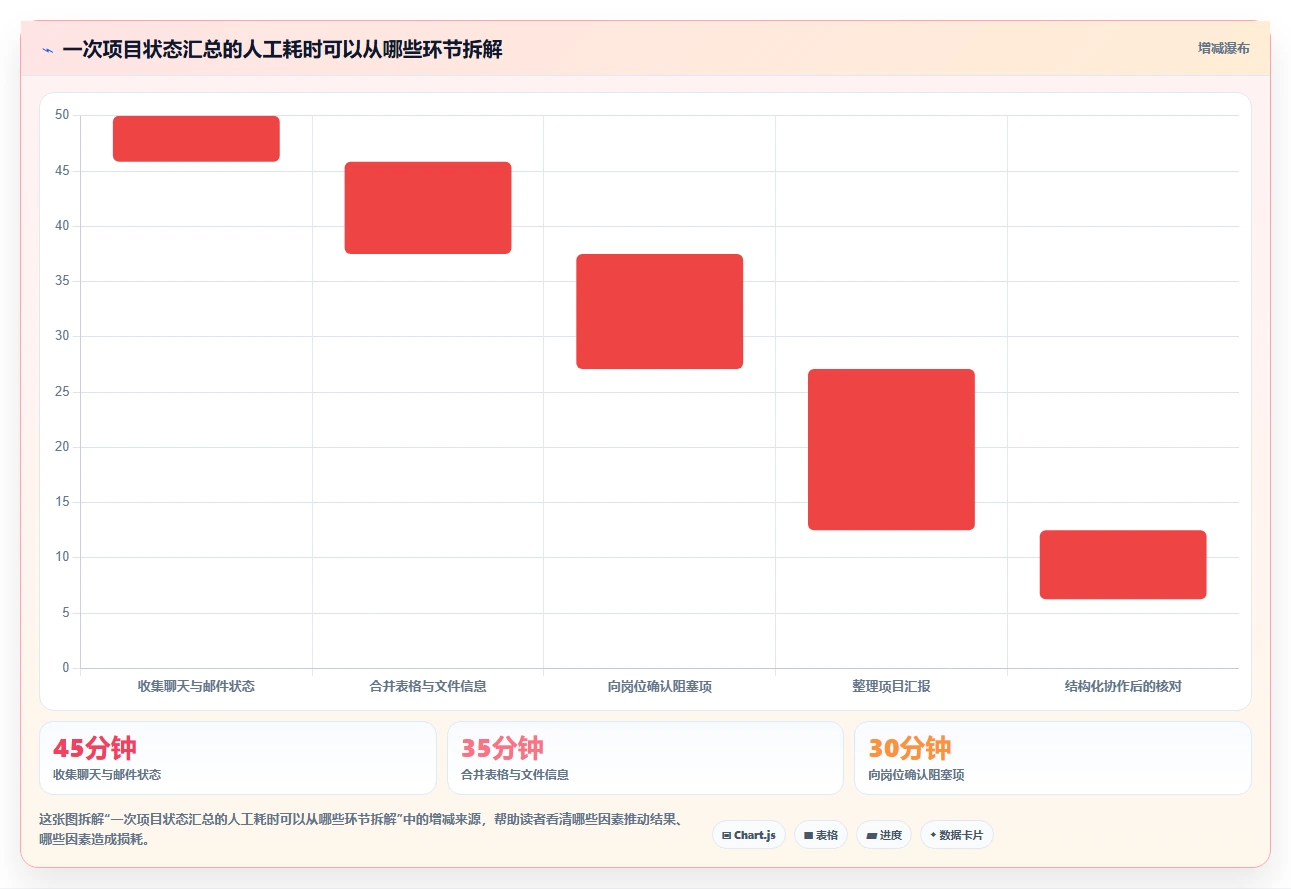
Task: Select the red bar for 合并表格与文件信息
Action: click(428, 208)
